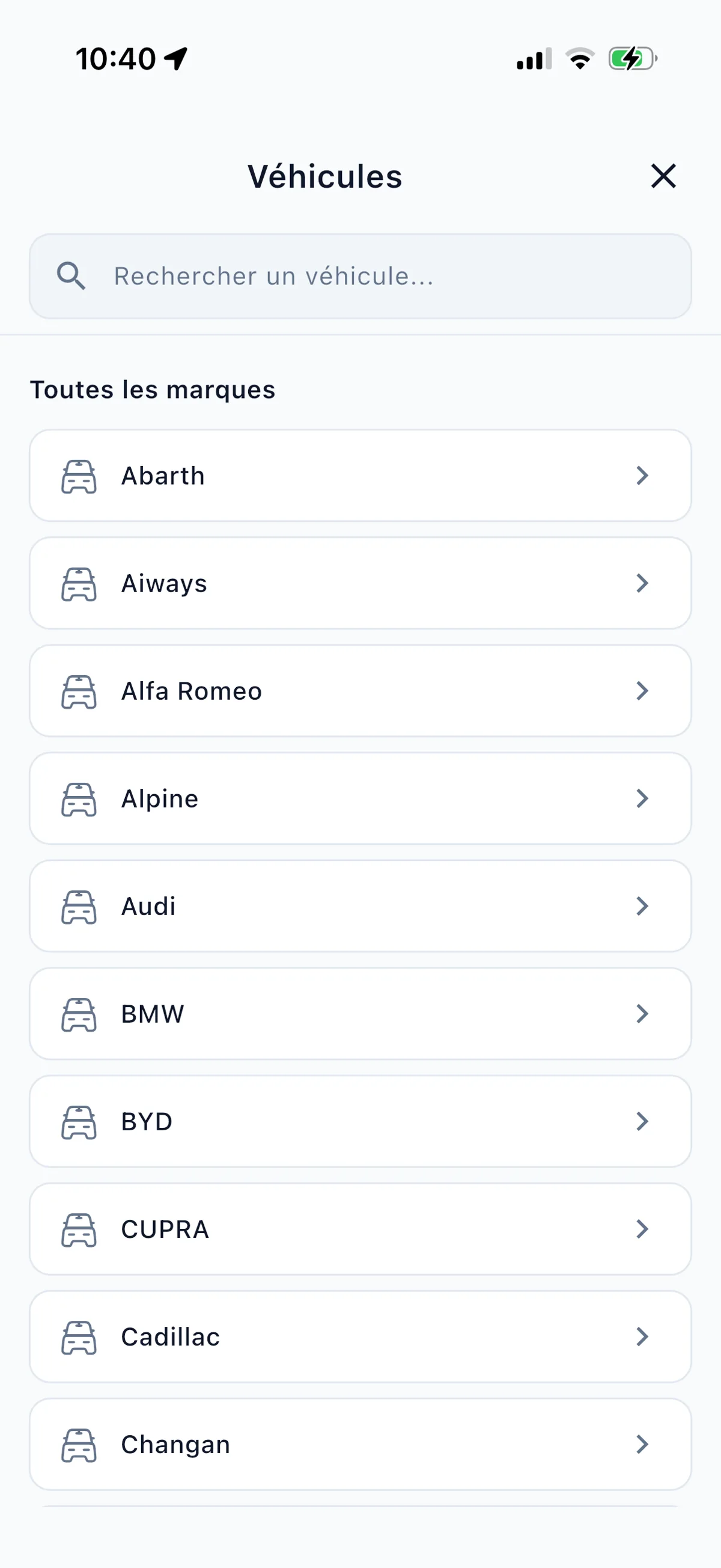Expand the Alpine brand chevron

(642, 798)
